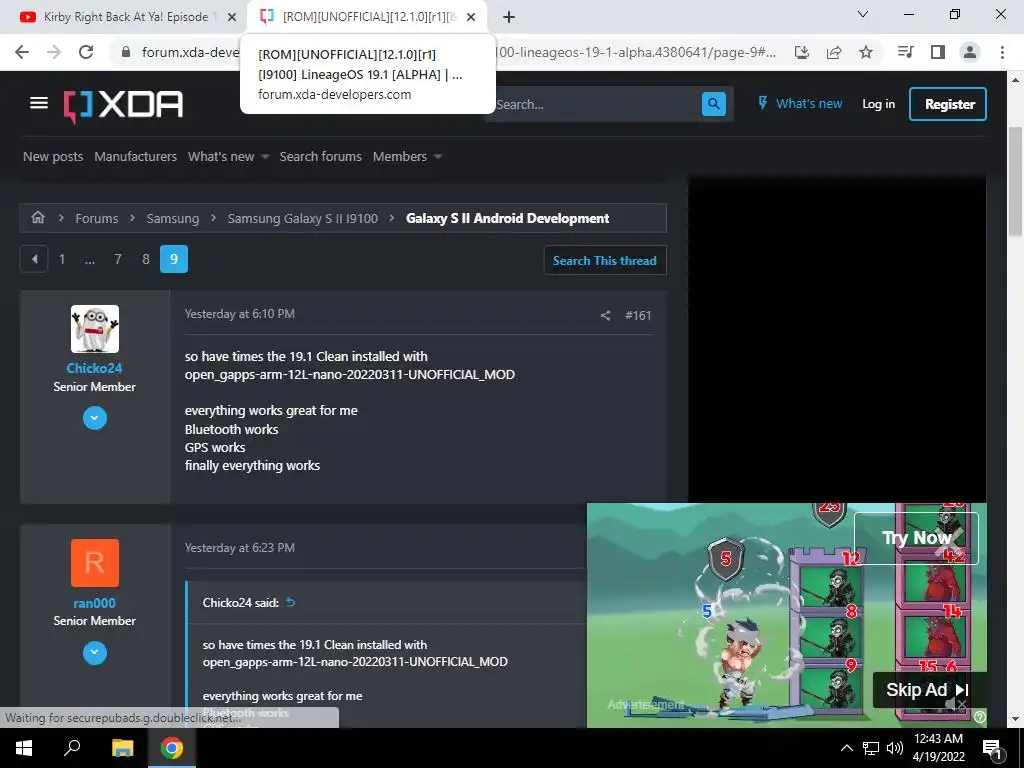
Task: Click taskbar volume speaker icon
Action: pyautogui.click(x=895, y=748)
